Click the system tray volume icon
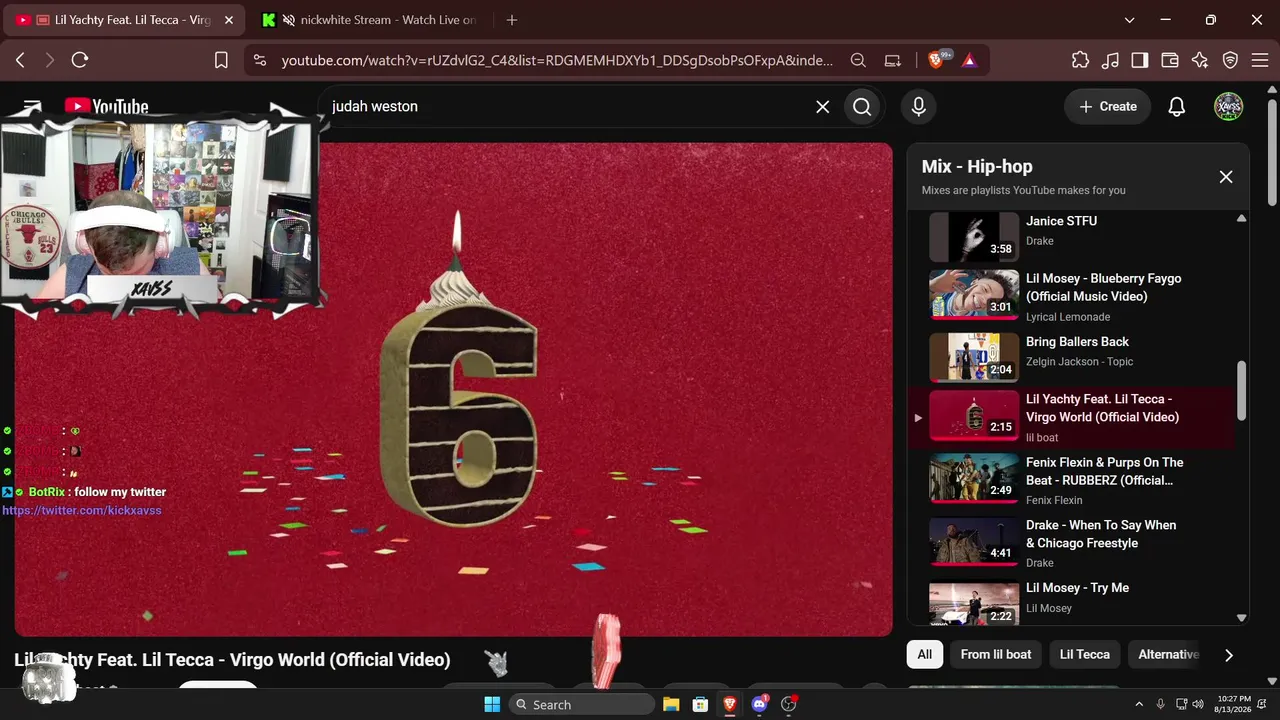This screenshot has height=720, width=1280. click(x=1198, y=704)
